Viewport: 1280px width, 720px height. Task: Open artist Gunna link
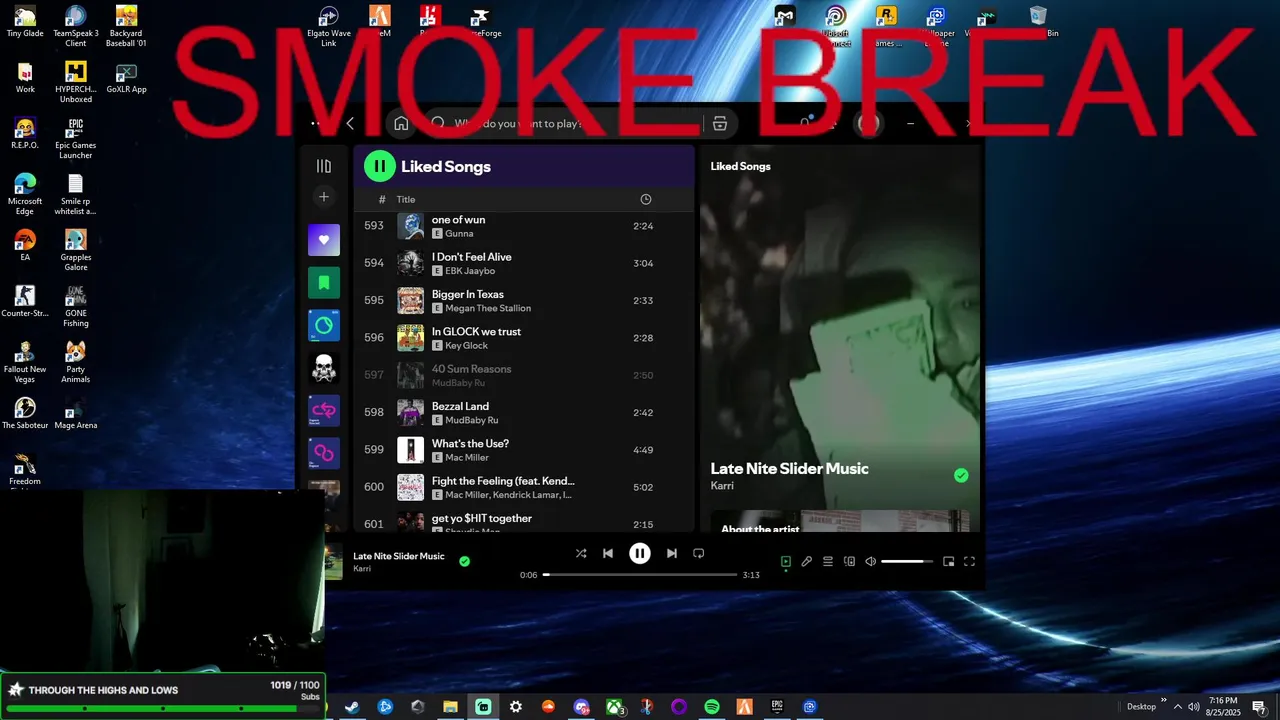pyautogui.click(x=460, y=234)
